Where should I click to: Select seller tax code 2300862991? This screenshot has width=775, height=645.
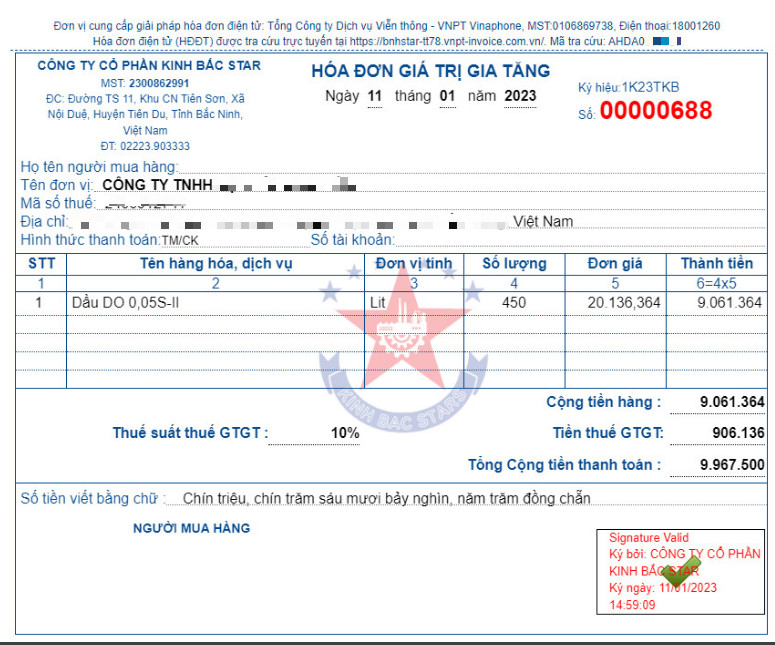point(159,83)
